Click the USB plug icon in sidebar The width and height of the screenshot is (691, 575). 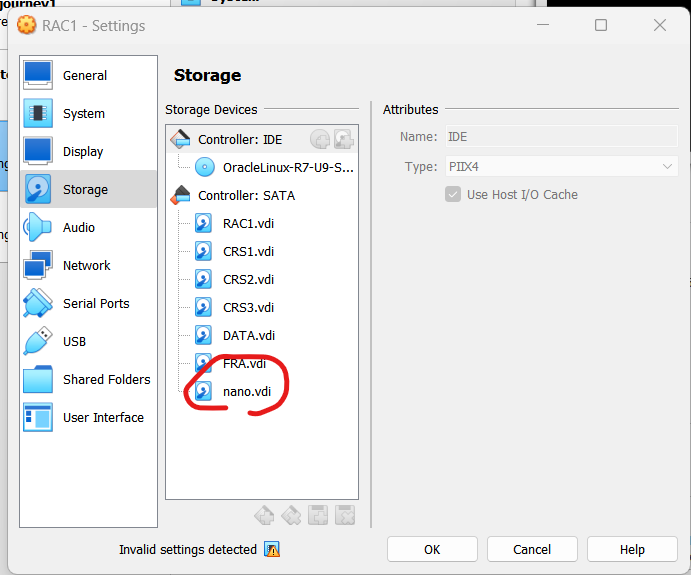point(38,341)
